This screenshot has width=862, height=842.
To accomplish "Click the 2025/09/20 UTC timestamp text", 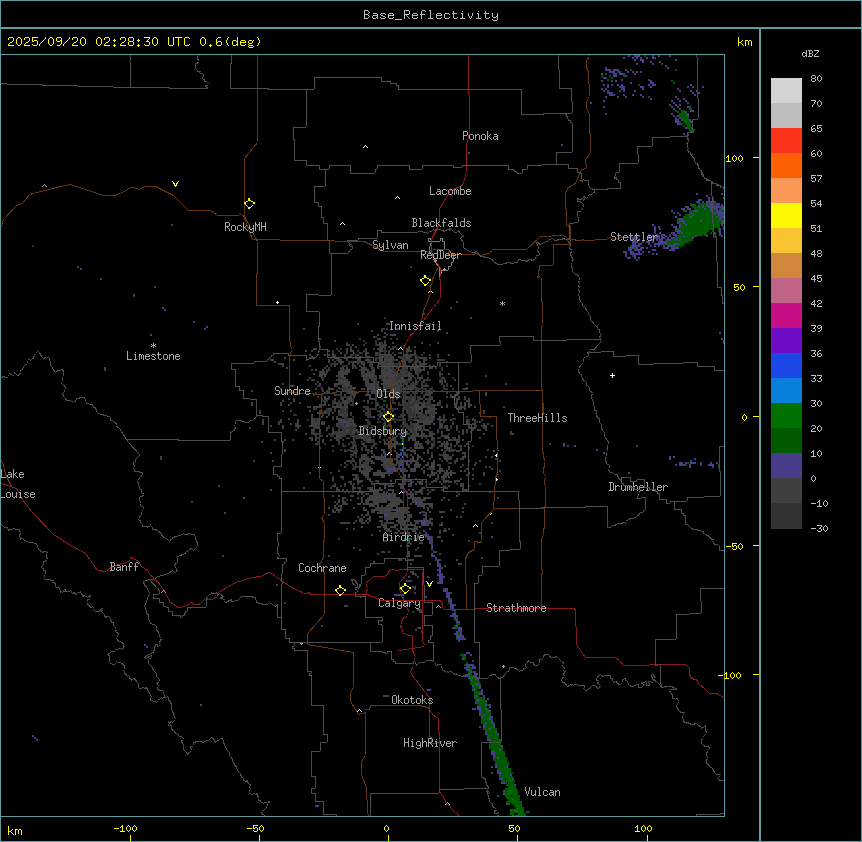I will pyautogui.click(x=134, y=42).
